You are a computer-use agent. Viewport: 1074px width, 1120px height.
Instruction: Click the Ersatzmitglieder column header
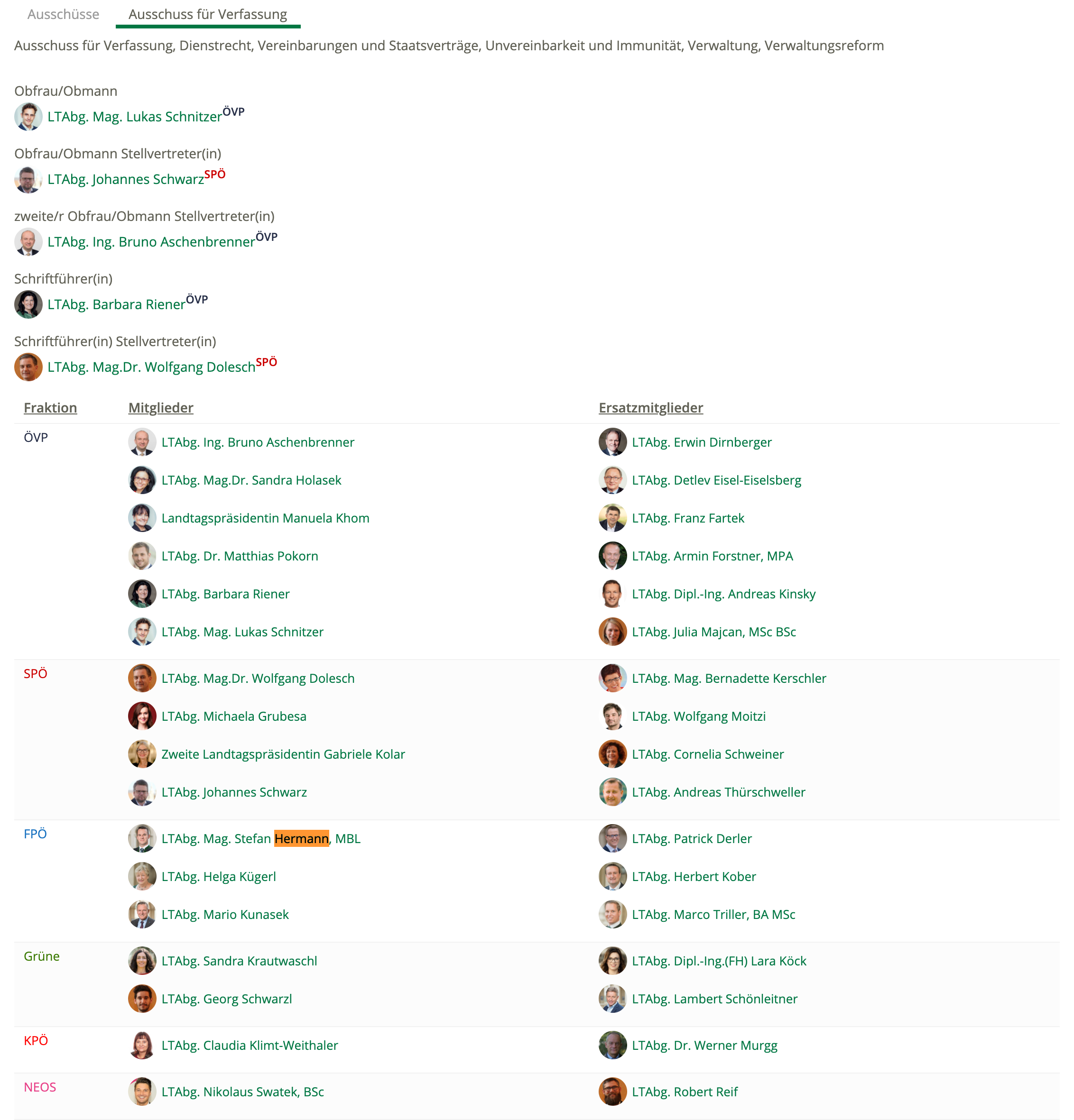[651, 407]
